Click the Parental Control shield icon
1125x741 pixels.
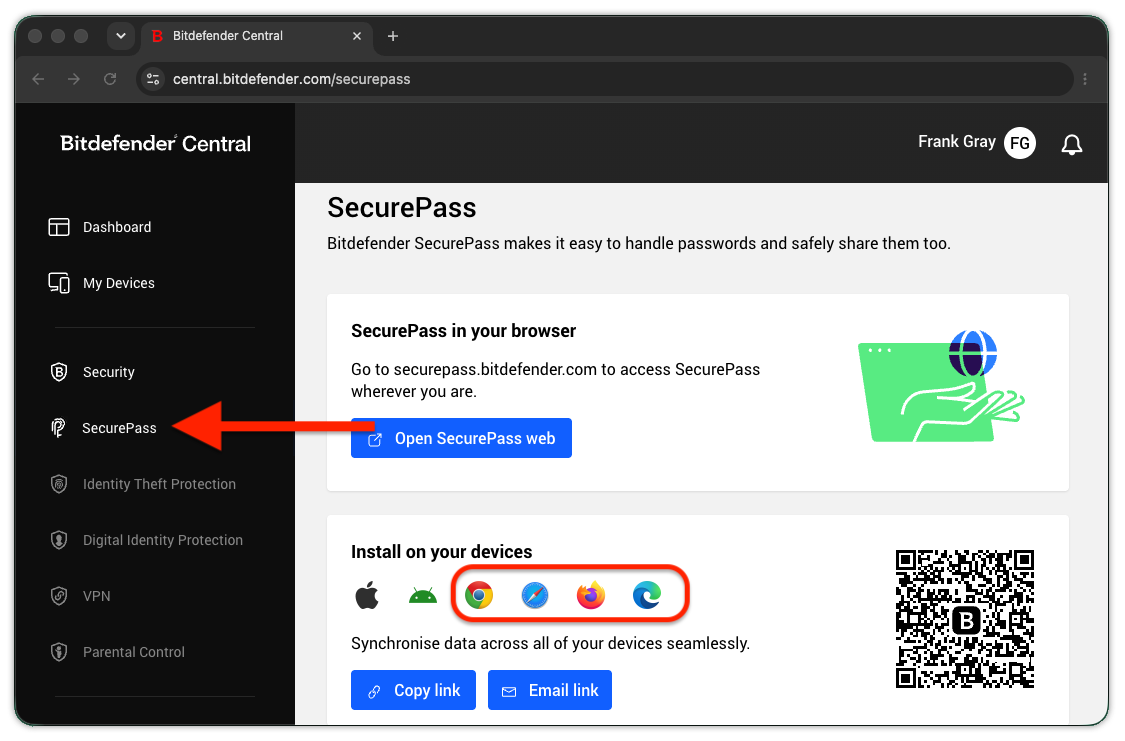click(x=59, y=651)
